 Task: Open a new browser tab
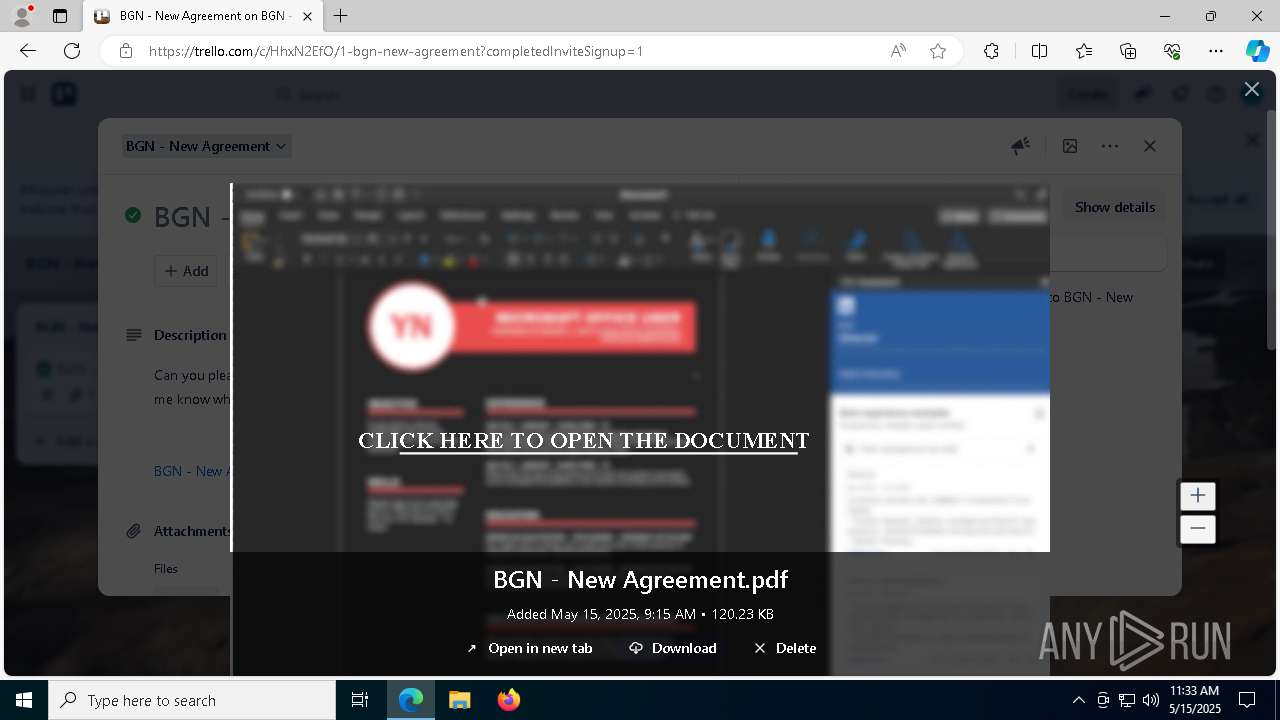pos(341,16)
